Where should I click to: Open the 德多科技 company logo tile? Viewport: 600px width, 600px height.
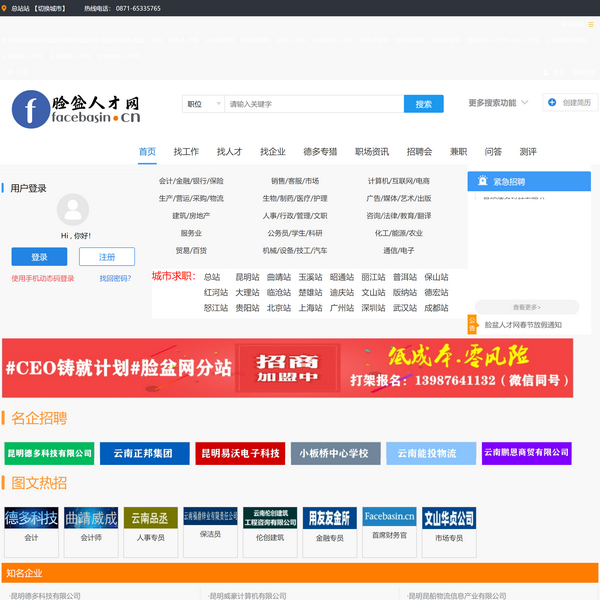click(x=31, y=518)
